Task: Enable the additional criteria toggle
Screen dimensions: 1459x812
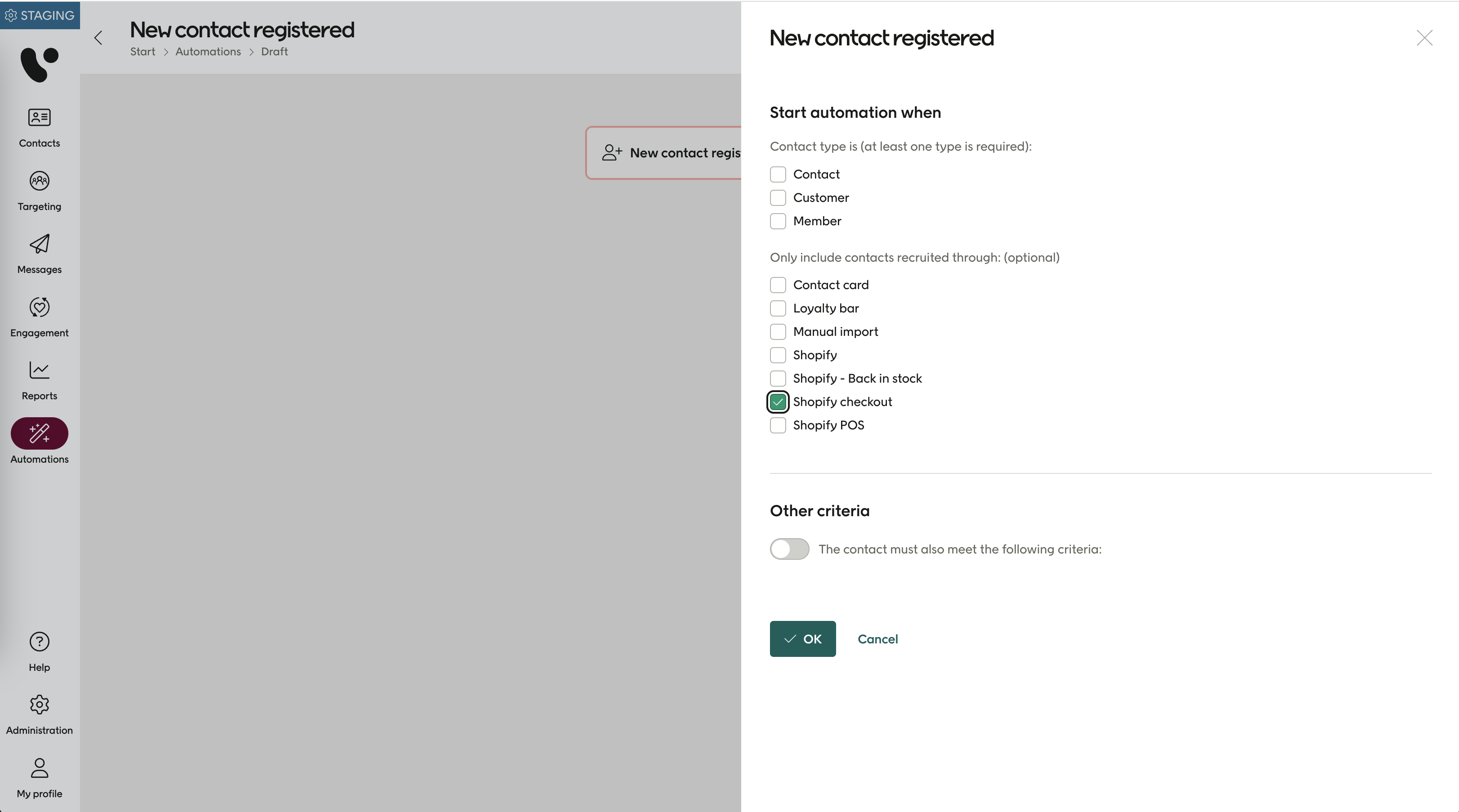Action: pos(789,549)
